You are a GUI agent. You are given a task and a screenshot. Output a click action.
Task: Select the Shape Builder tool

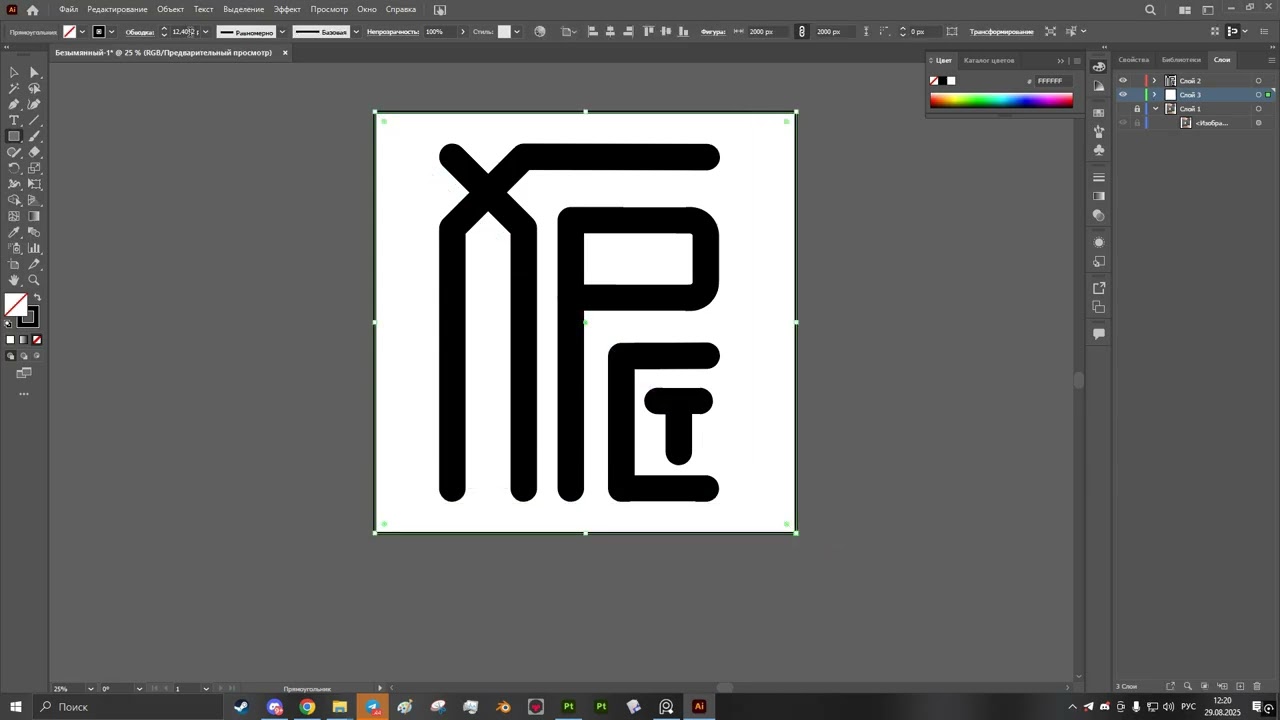pos(14,200)
